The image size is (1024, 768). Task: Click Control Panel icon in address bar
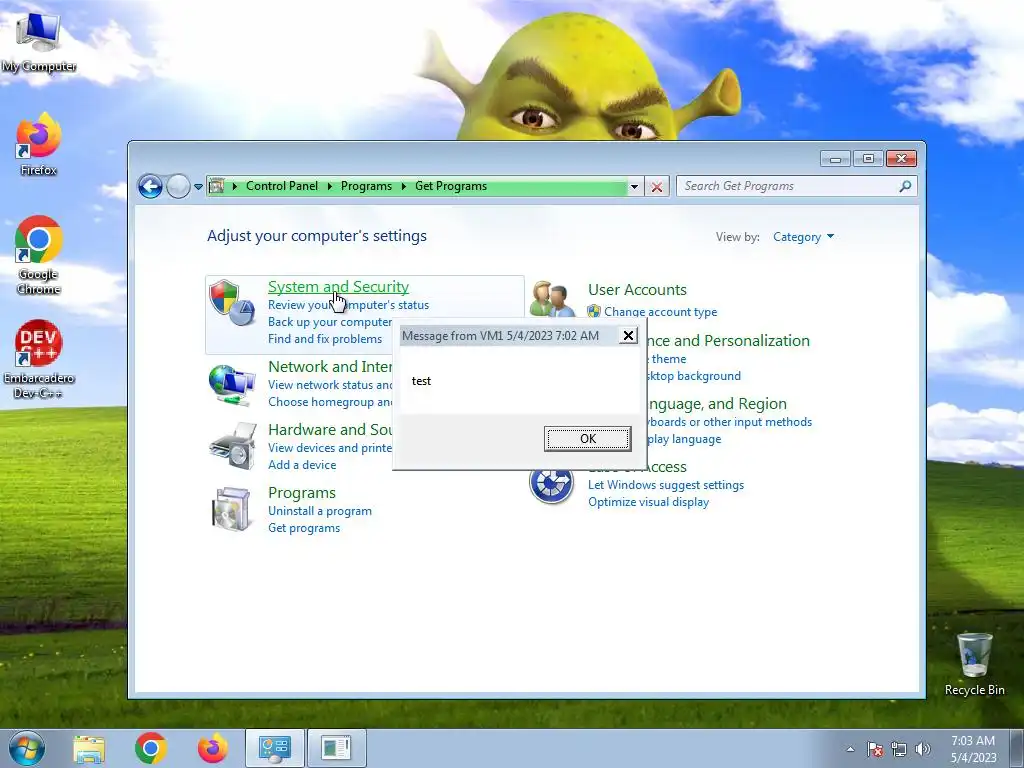pos(217,186)
